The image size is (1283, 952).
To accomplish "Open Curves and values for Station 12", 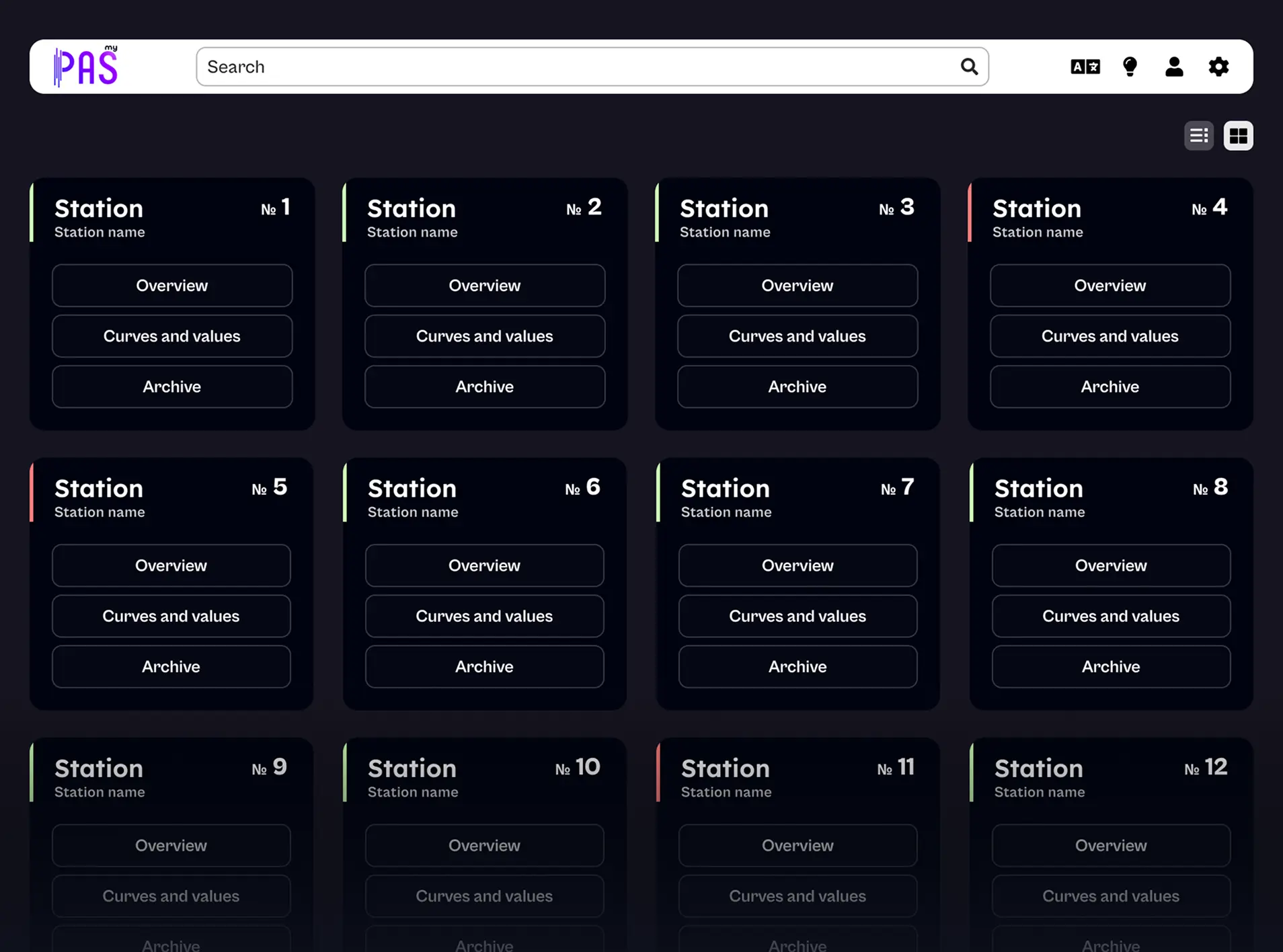I will click(1112, 896).
